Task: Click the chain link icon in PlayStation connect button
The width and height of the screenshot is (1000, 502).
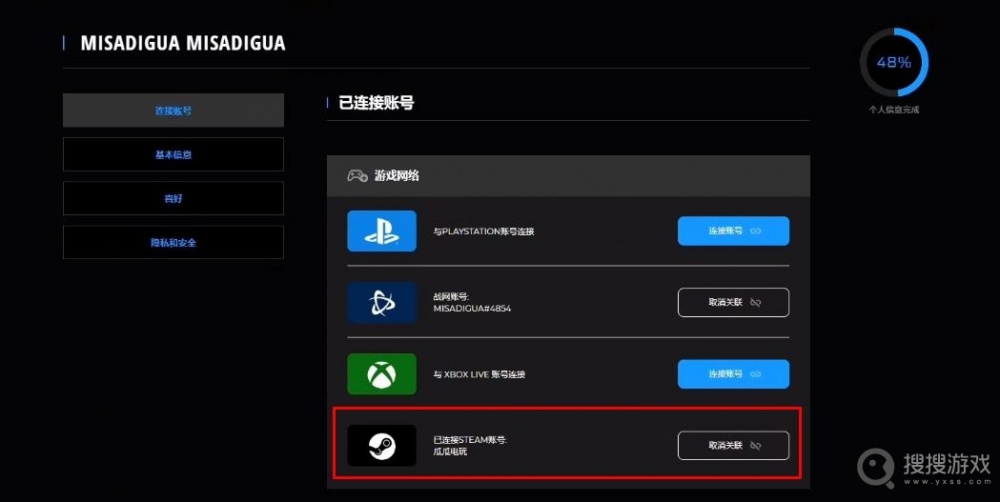Action: pos(756,231)
